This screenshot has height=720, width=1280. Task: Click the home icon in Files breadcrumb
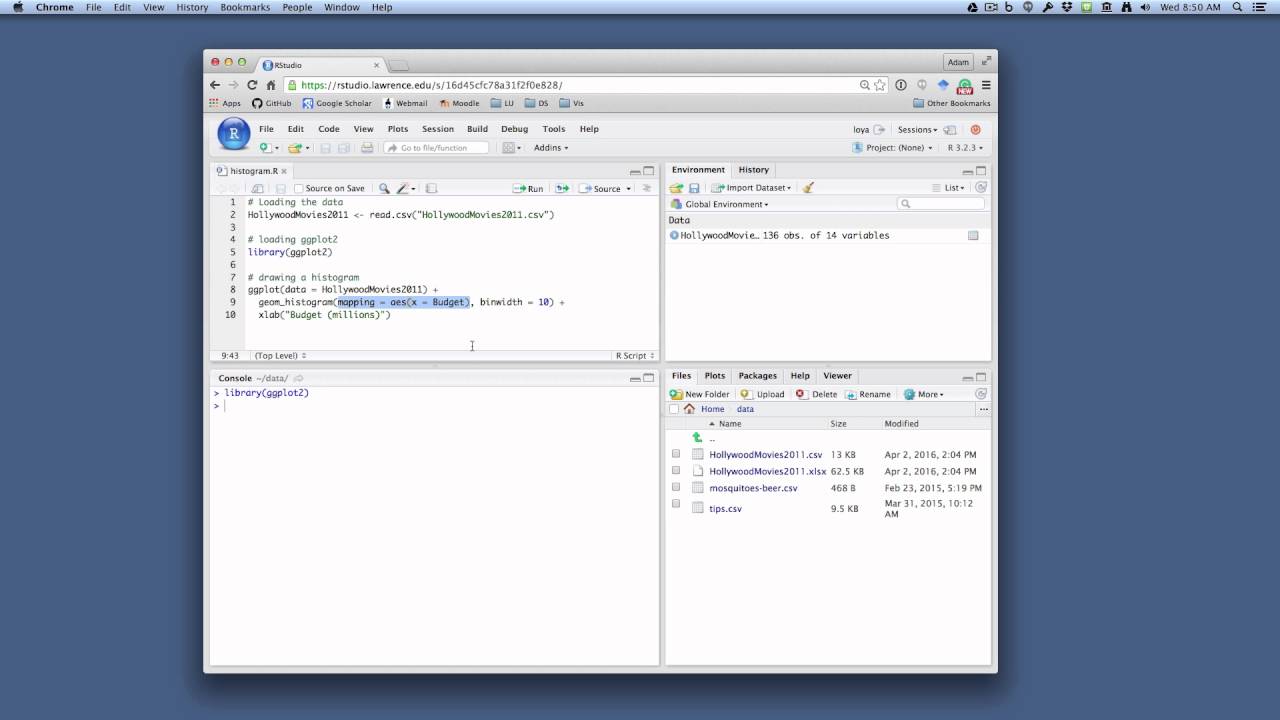(x=691, y=409)
